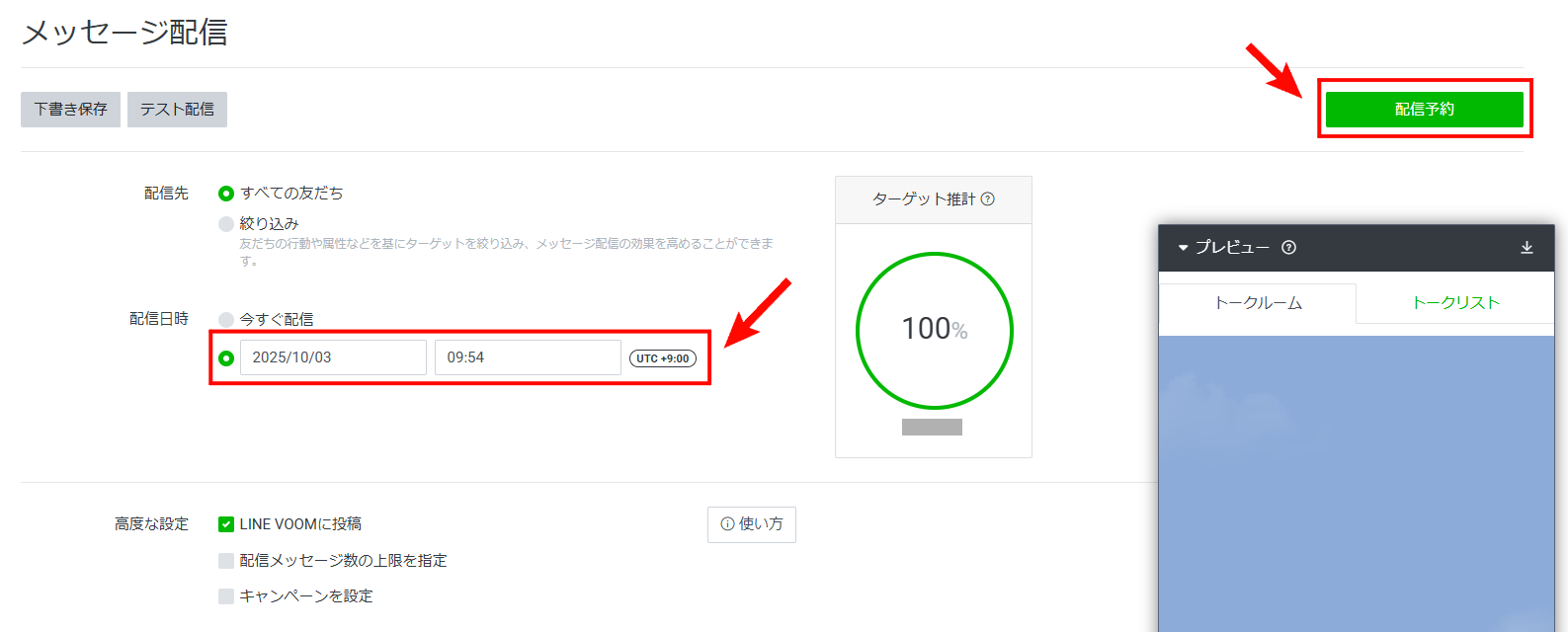Open the date picker showing 2025/10/03
Screen dimensions: 1568x632
point(332,357)
